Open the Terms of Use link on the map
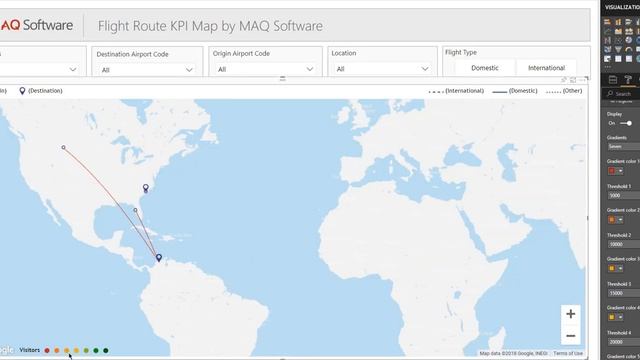 (568, 353)
